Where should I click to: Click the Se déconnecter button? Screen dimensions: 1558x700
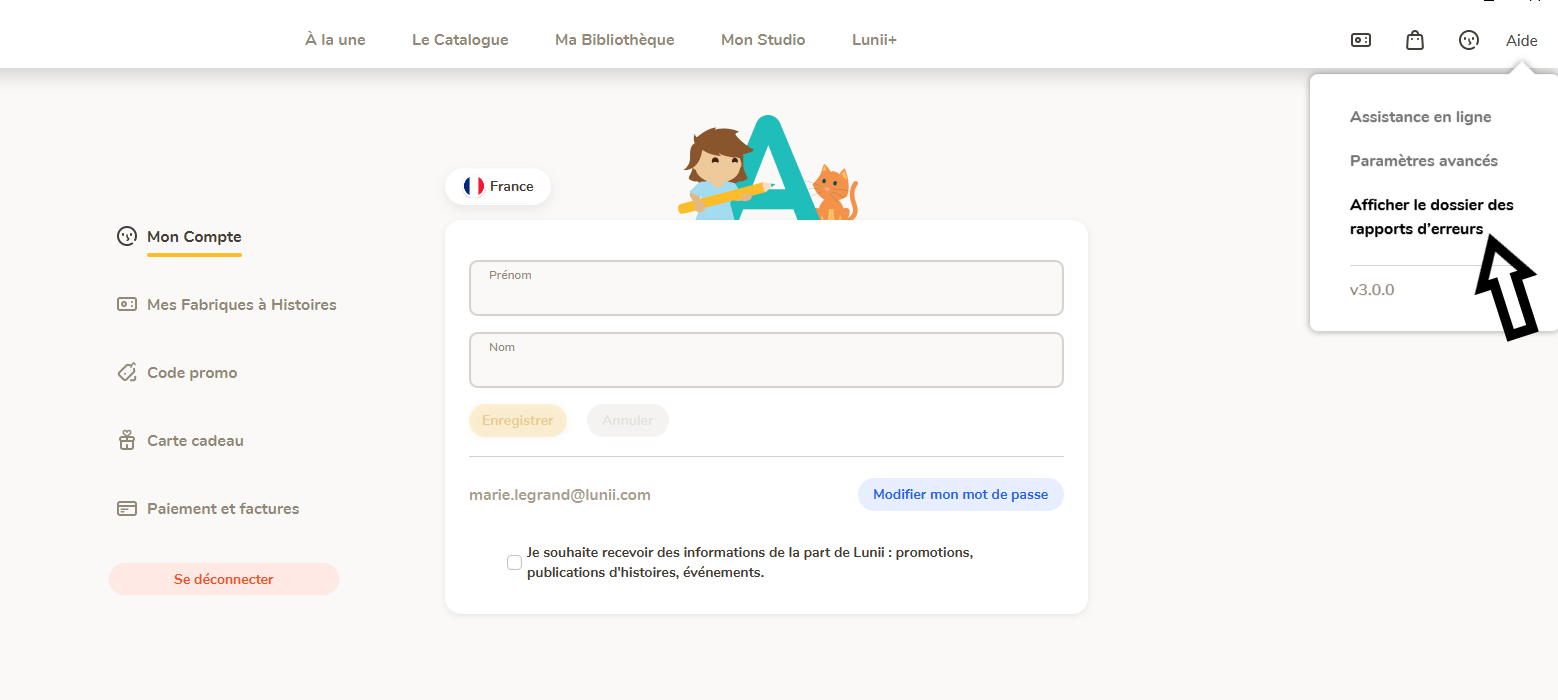point(224,579)
